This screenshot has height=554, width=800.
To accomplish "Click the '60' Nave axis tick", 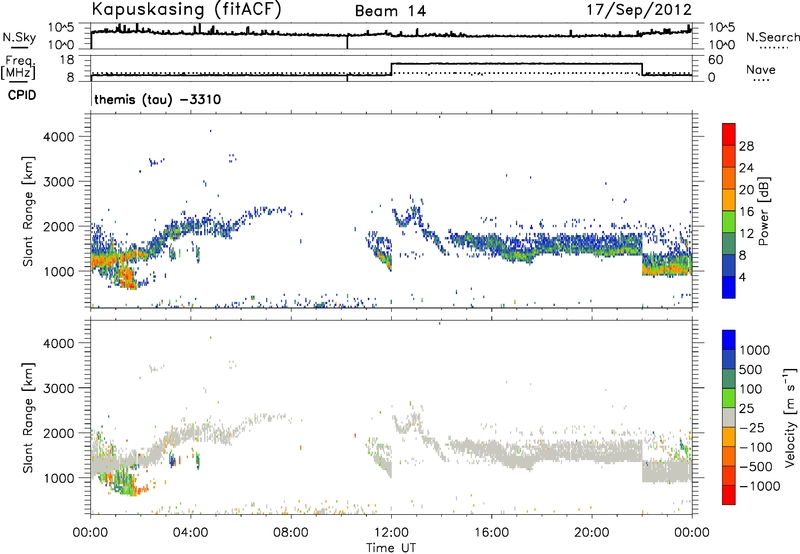I will (715, 60).
